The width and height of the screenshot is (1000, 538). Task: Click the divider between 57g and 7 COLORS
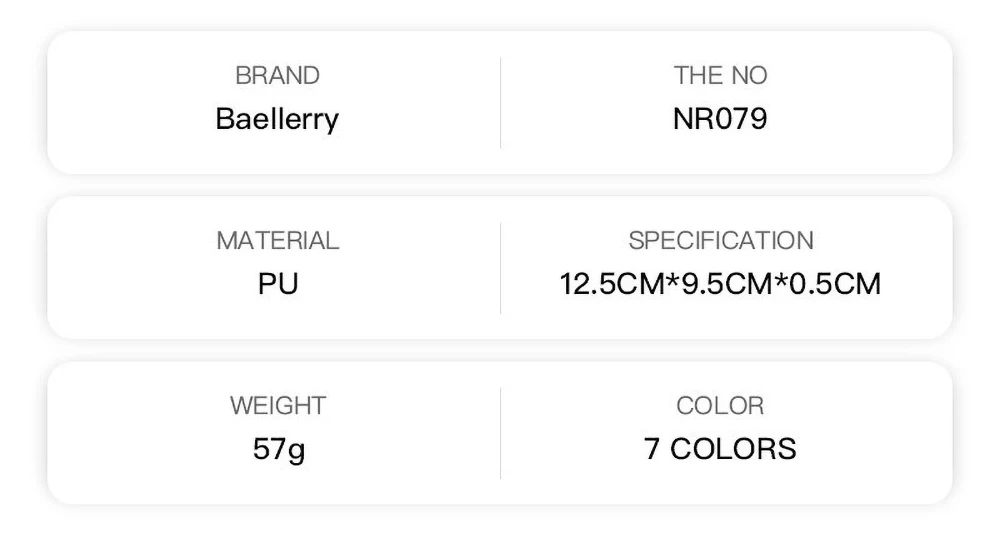click(500, 432)
